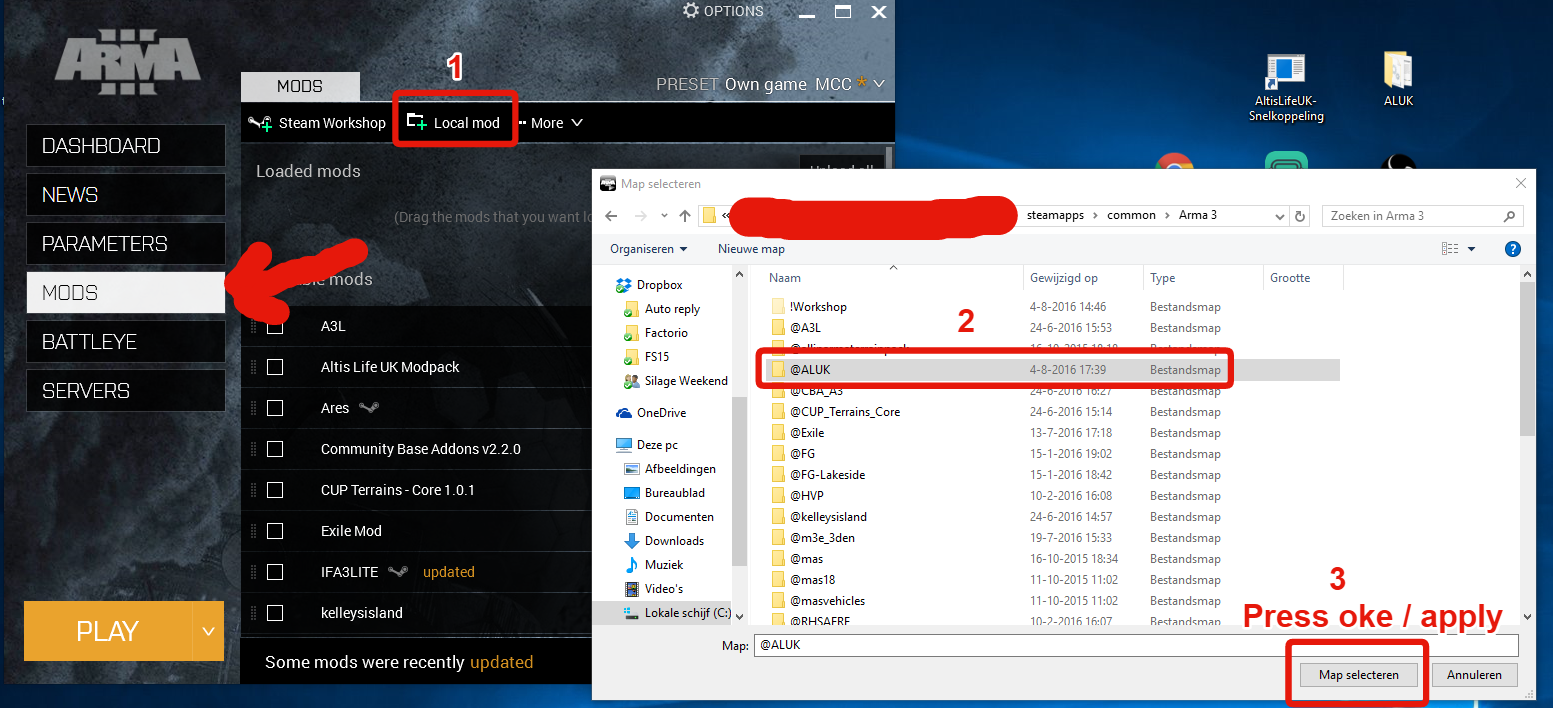Open the OPTIONS gear menu
Viewport: 1553px width, 708px height.
pos(723,11)
